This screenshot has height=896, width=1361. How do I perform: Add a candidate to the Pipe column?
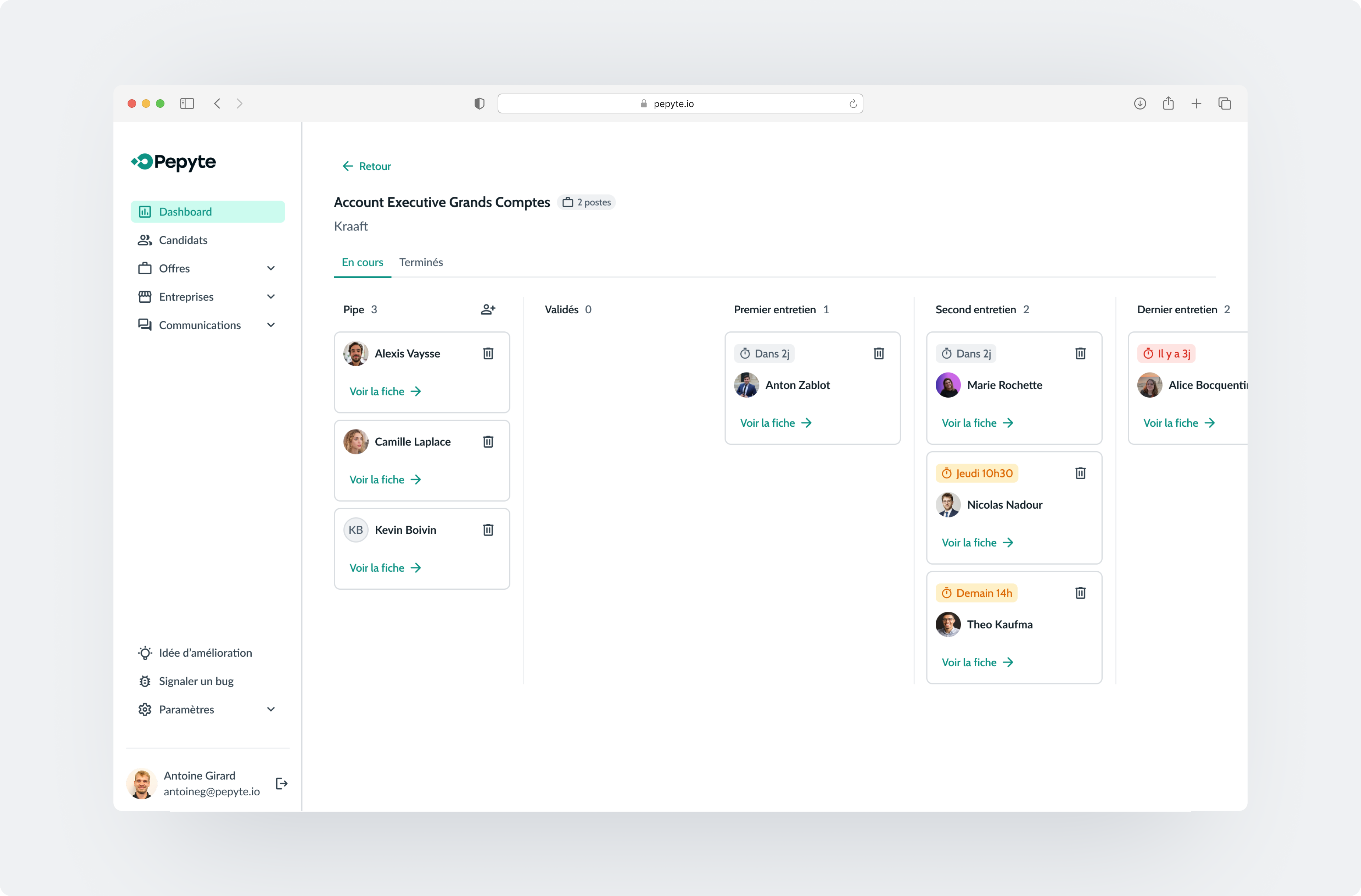(488, 309)
